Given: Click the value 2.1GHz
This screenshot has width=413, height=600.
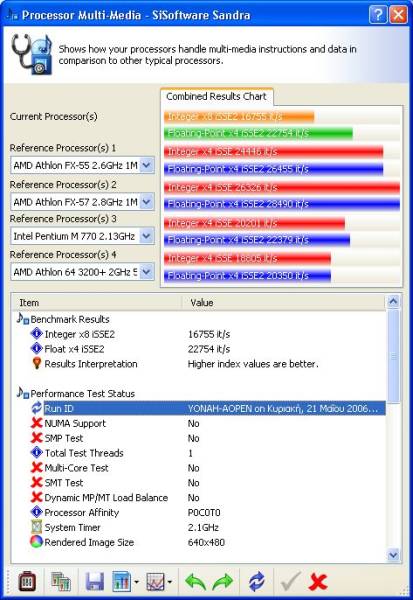Looking at the screenshot, I should [x=203, y=527].
